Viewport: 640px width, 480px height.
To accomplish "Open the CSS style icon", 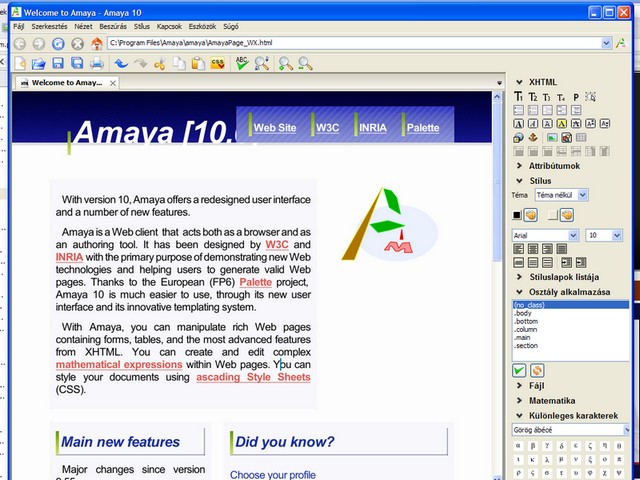I will tap(218, 63).
